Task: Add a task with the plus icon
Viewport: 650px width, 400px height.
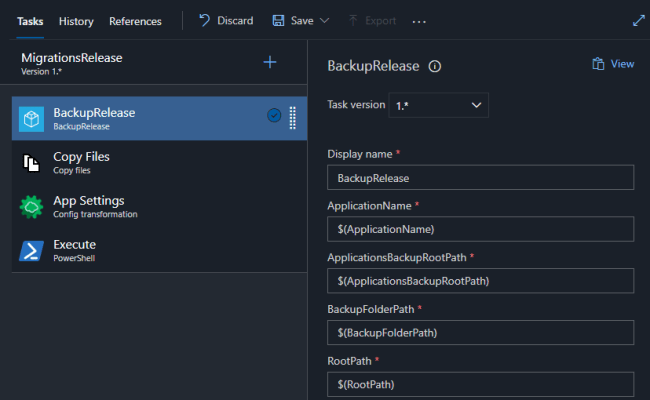Action: [270, 62]
